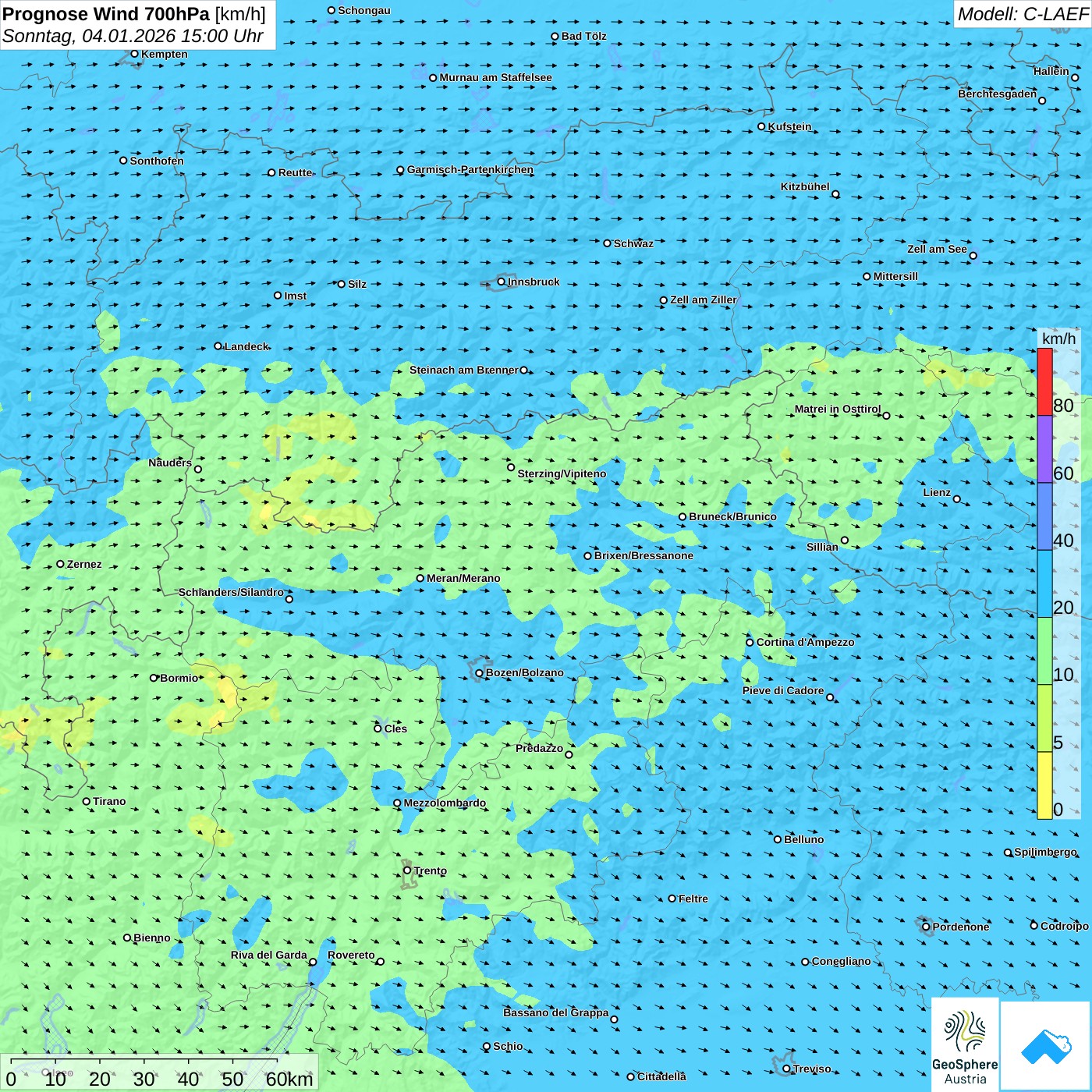Click the Trento city marker
Viewport: 1092px width, 1092px height.
(x=406, y=870)
